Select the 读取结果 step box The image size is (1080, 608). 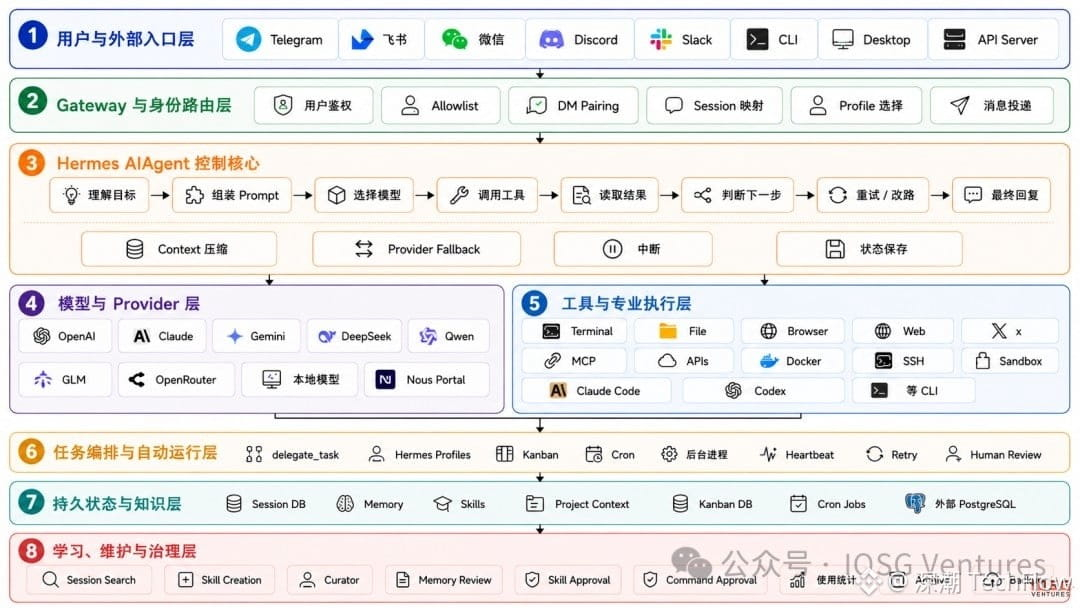click(x=610, y=195)
